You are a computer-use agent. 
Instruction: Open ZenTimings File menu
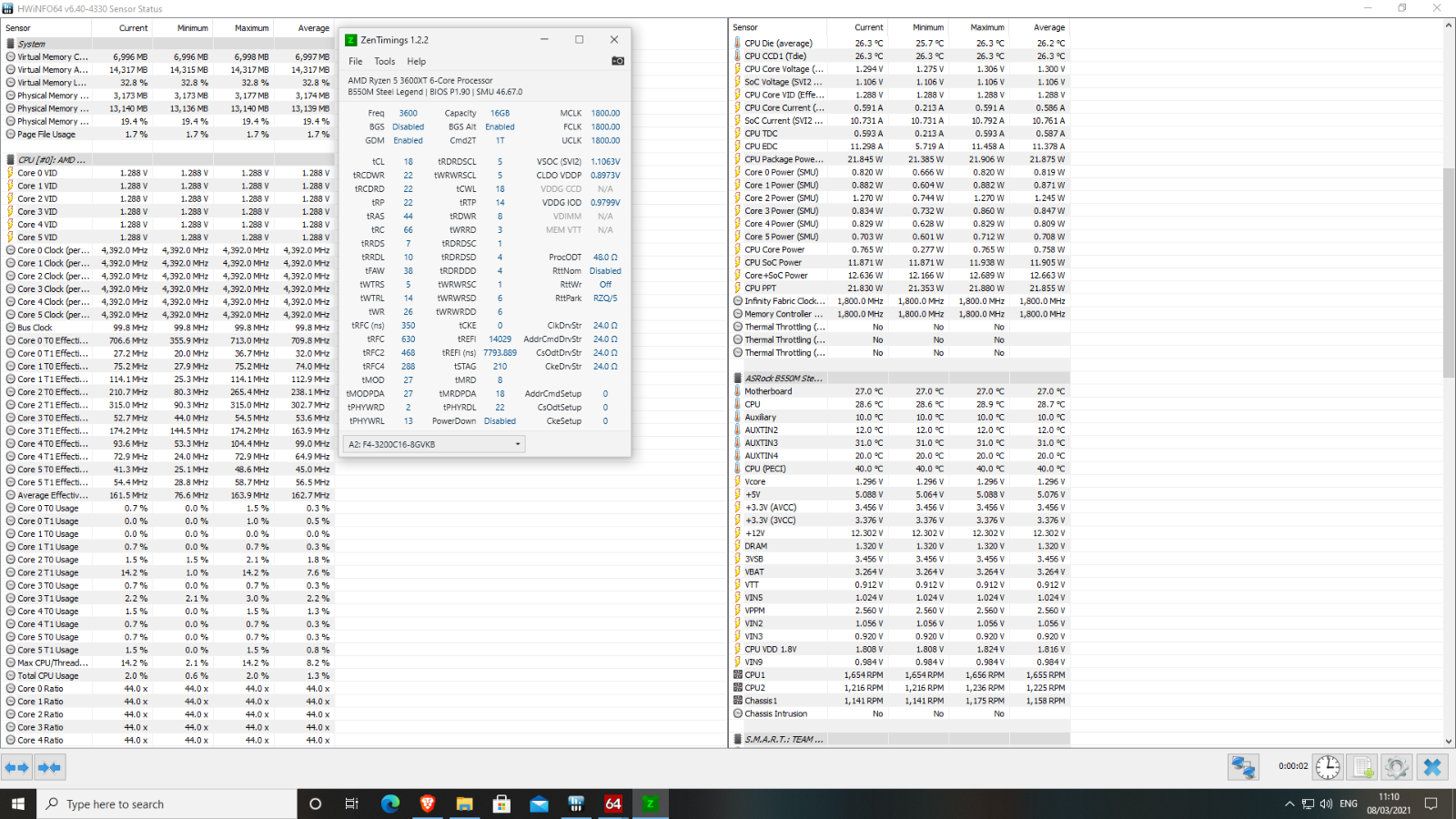(x=356, y=61)
